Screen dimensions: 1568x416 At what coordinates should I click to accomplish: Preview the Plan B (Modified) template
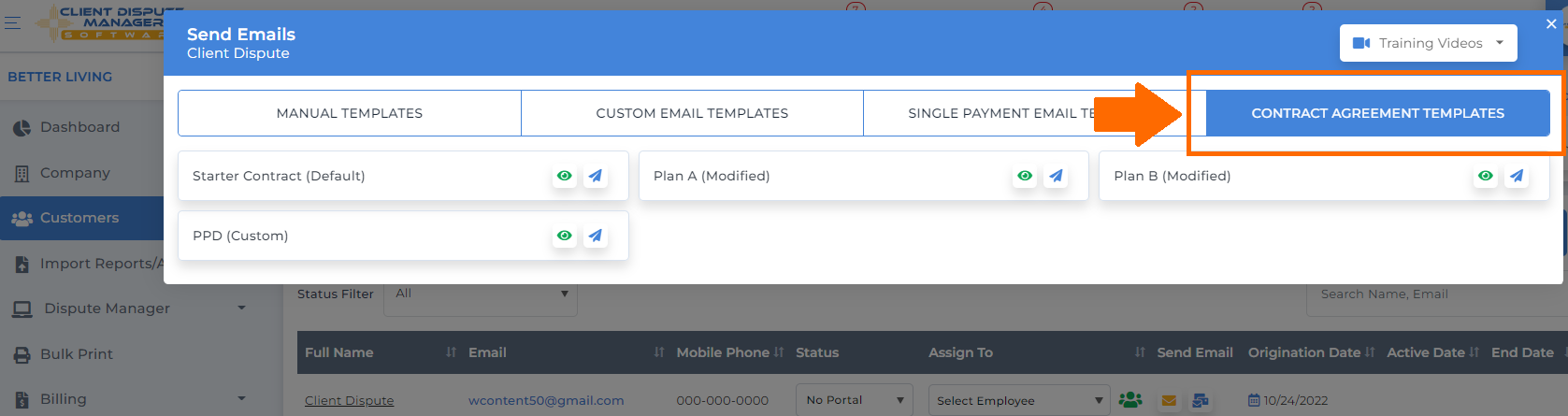coord(1486,176)
